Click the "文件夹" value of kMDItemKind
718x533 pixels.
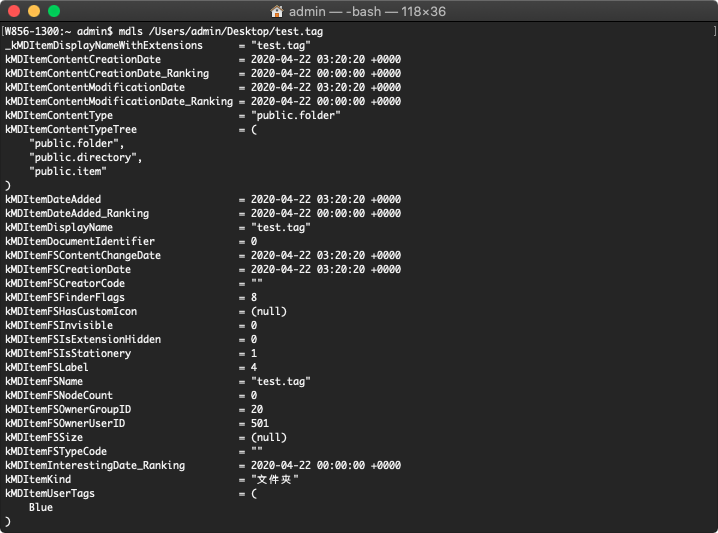pyautogui.click(x=274, y=479)
